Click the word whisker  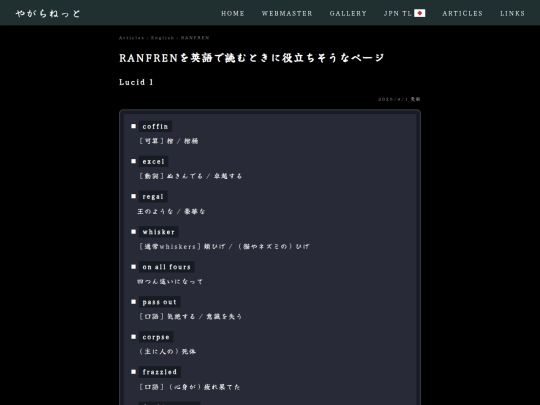tap(158, 232)
